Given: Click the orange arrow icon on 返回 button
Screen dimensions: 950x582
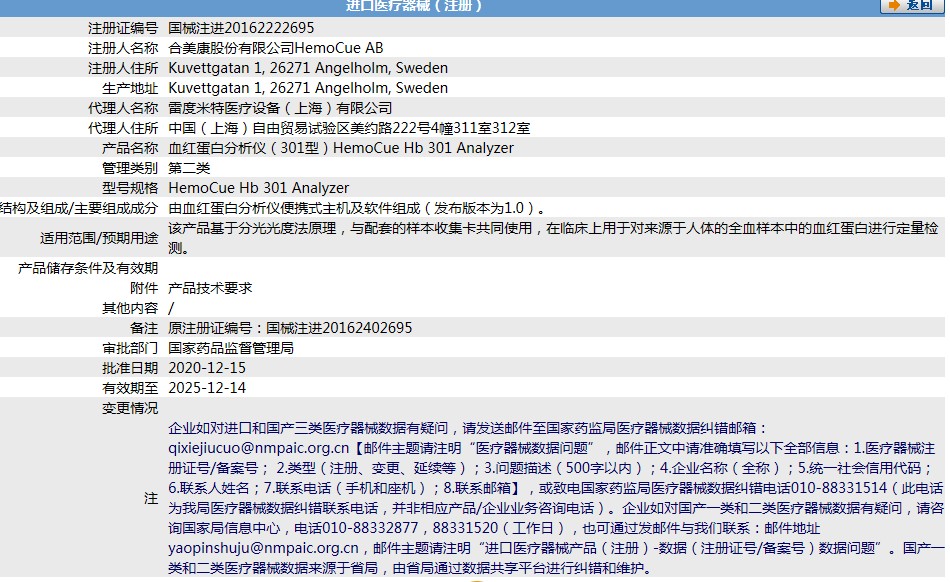Looking at the screenshot, I should (x=894, y=5).
